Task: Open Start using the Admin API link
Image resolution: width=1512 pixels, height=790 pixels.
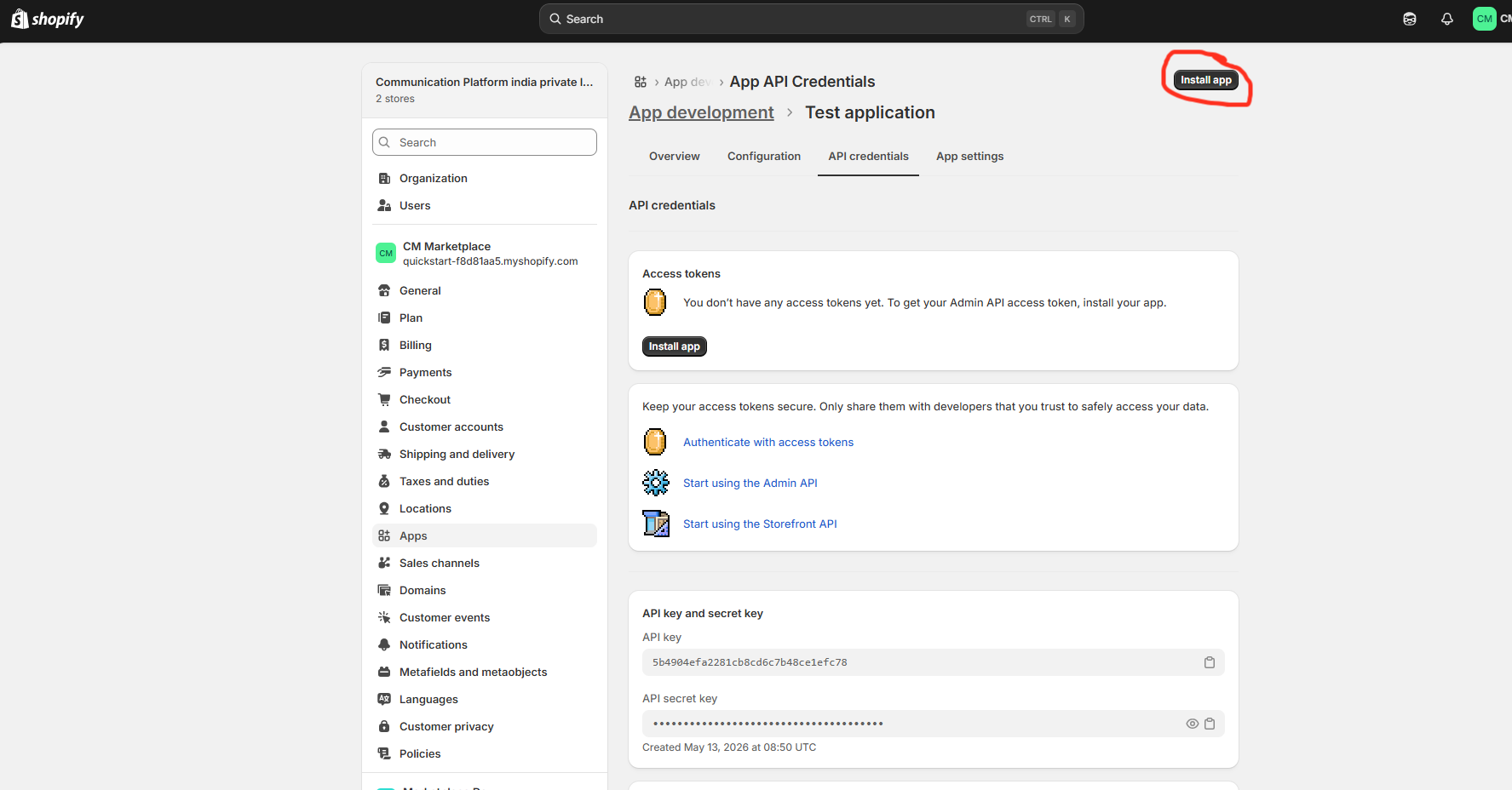Action: point(750,483)
